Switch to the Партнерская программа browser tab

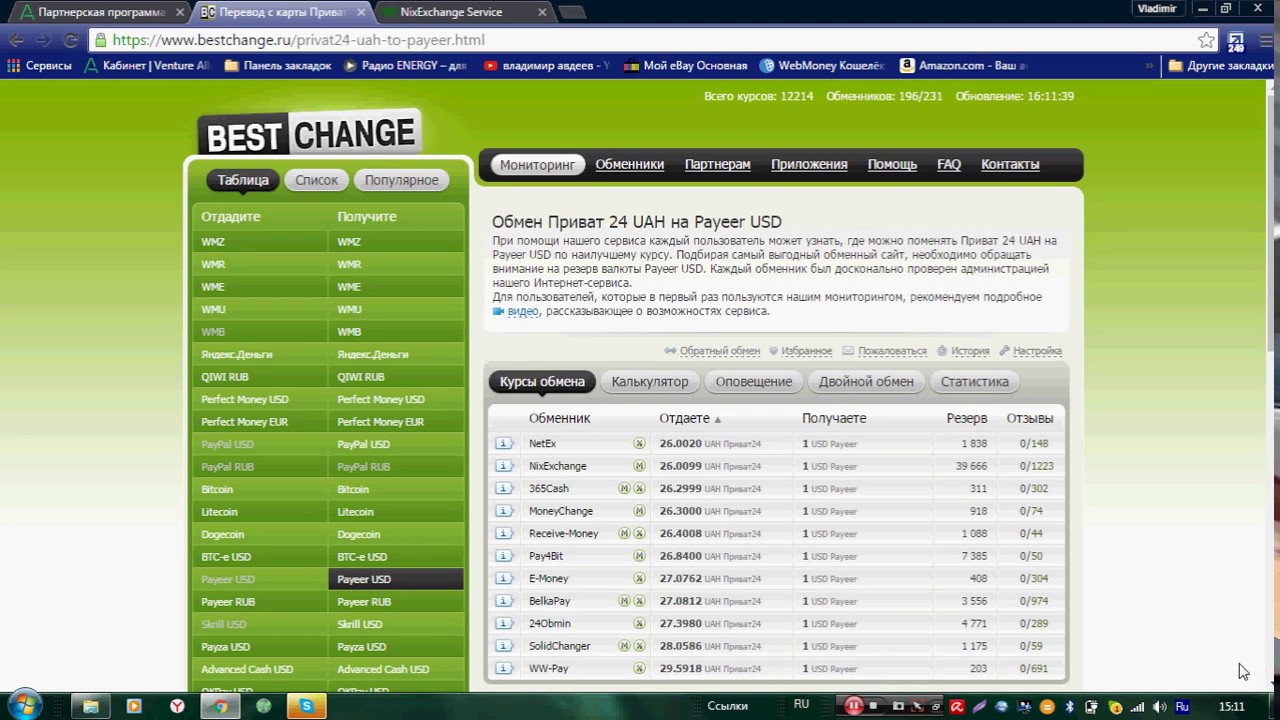(x=101, y=12)
